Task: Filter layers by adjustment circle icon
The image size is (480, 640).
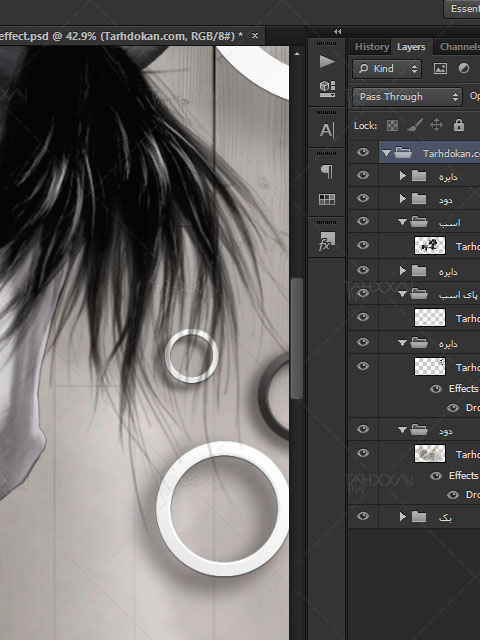Action: (x=464, y=68)
